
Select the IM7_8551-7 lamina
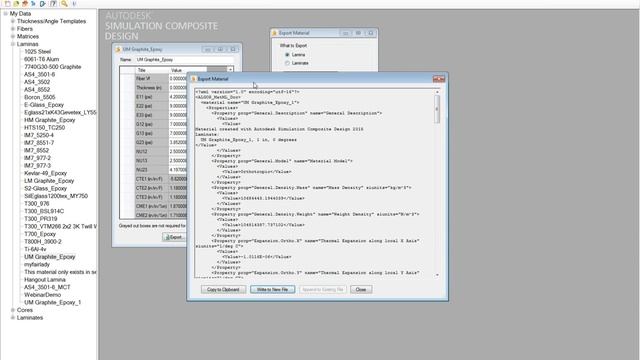[x=39, y=143]
